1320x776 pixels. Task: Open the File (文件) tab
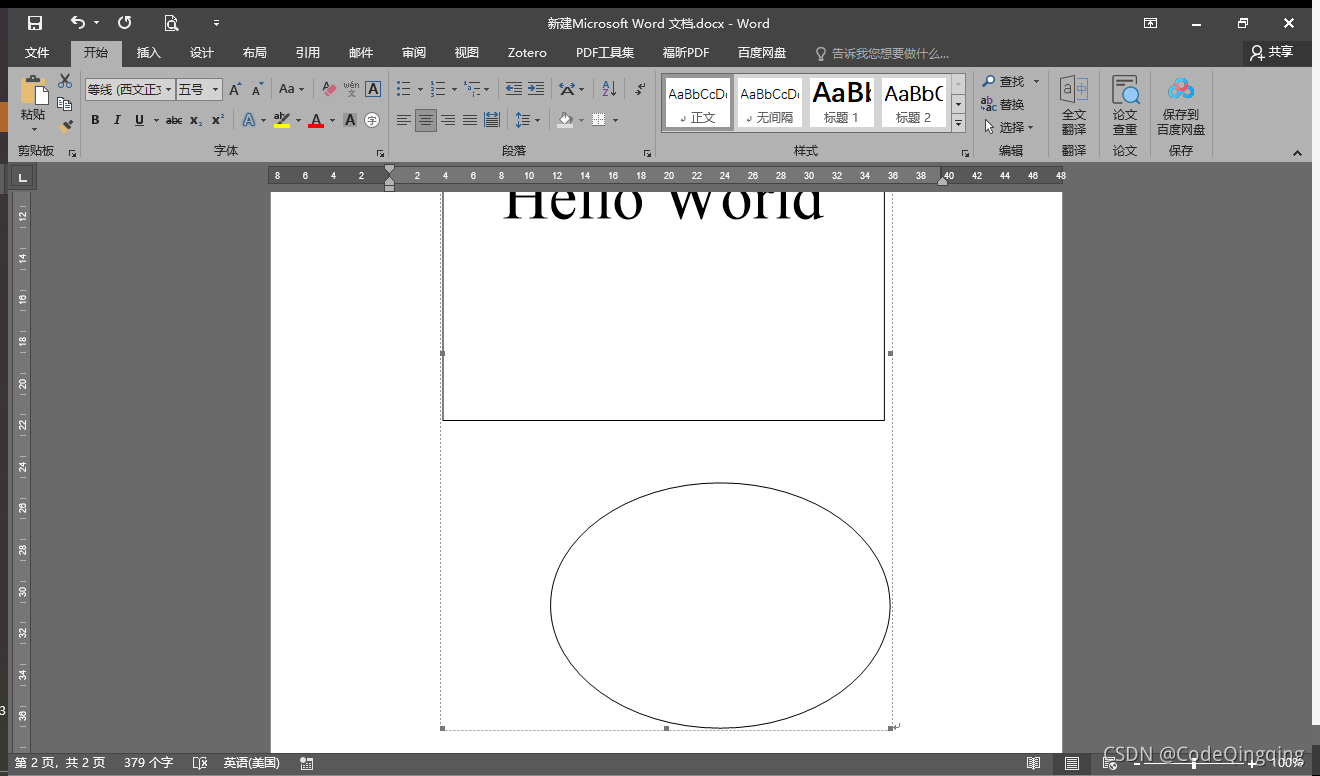[37, 53]
